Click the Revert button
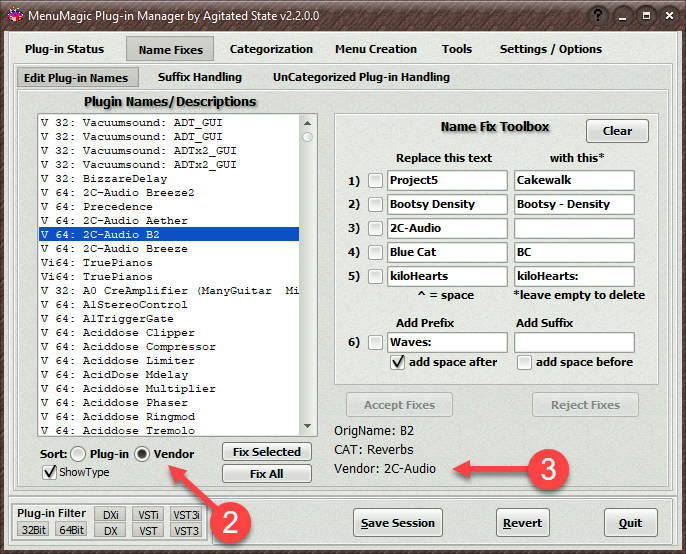Viewport: 686px width, 554px height. [522, 522]
